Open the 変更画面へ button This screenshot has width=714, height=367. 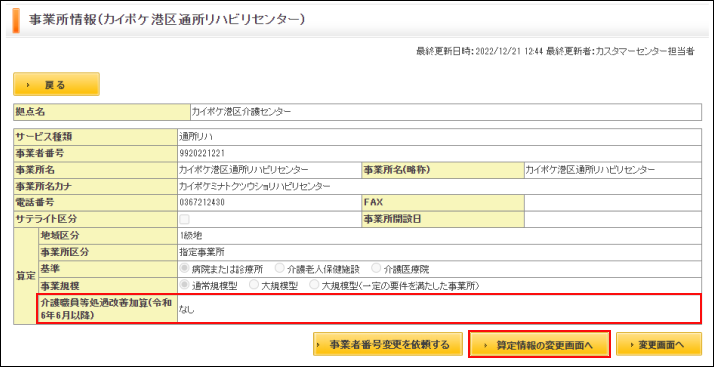(659, 344)
